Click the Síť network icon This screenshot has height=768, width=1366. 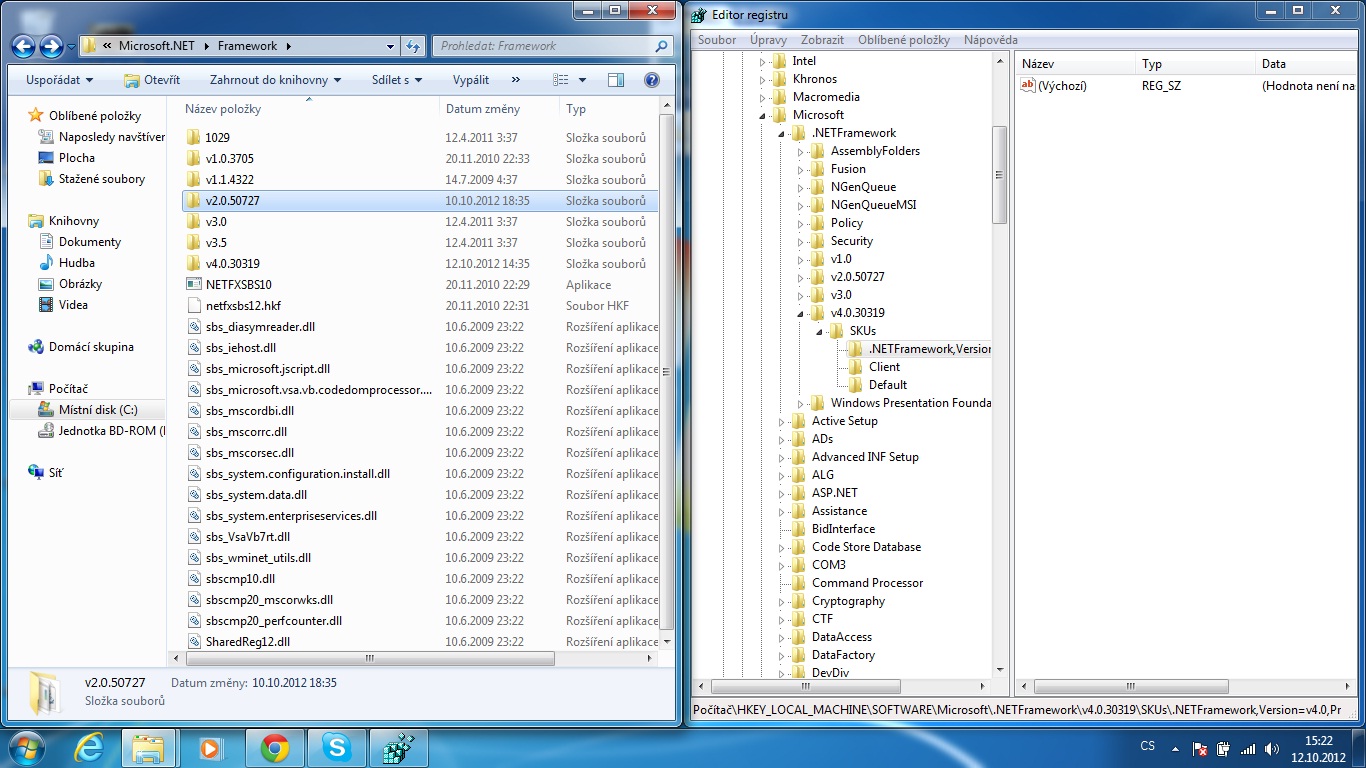pos(36,472)
